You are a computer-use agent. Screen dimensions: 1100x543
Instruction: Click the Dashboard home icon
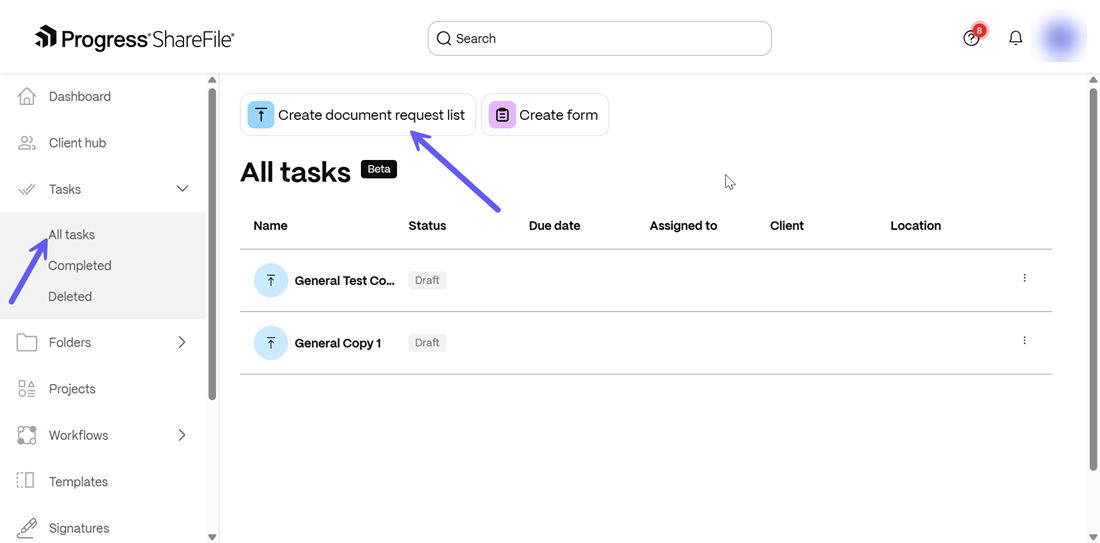[x=27, y=96]
